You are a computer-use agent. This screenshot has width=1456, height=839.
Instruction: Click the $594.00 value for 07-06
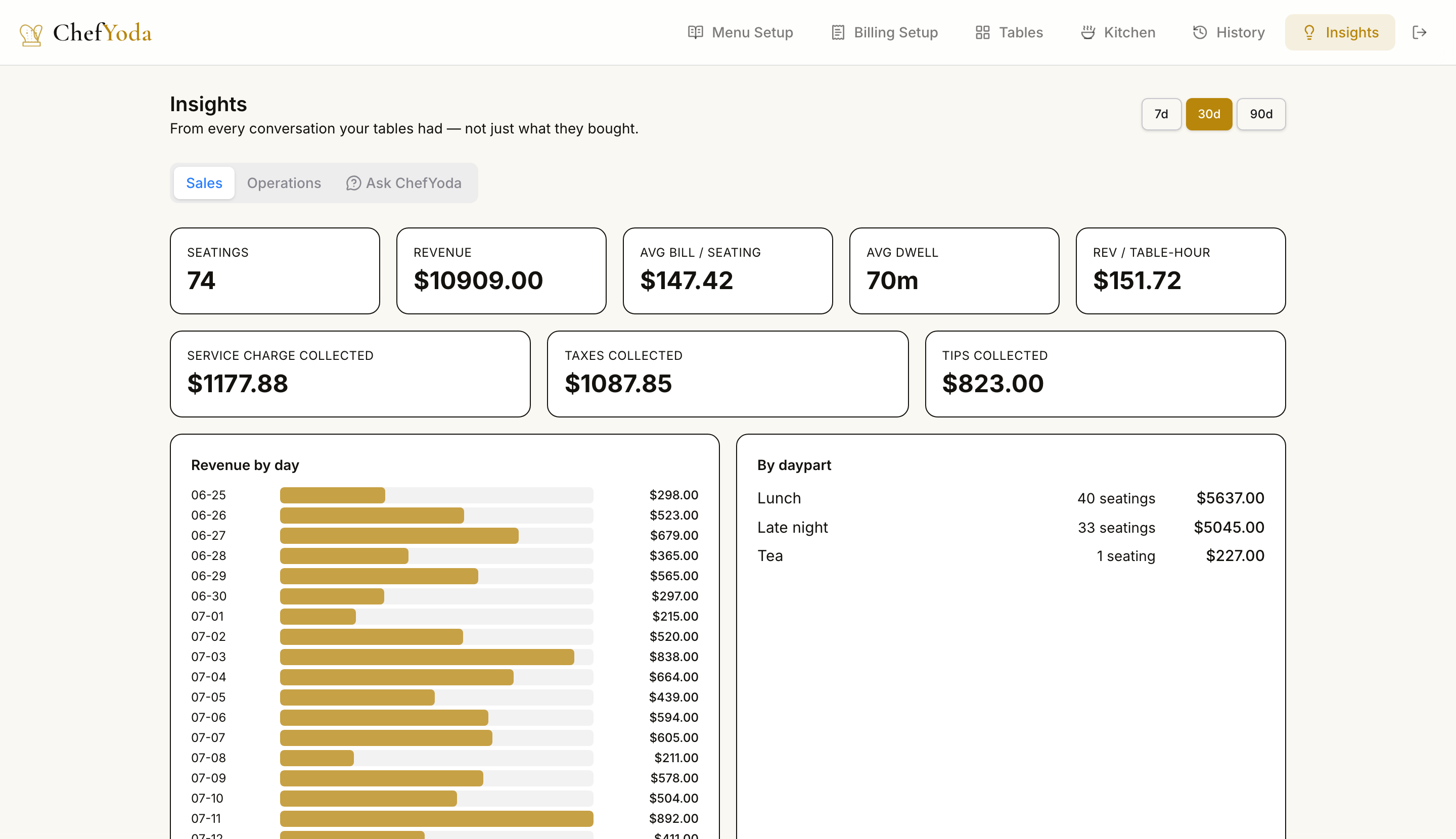point(674,717)
